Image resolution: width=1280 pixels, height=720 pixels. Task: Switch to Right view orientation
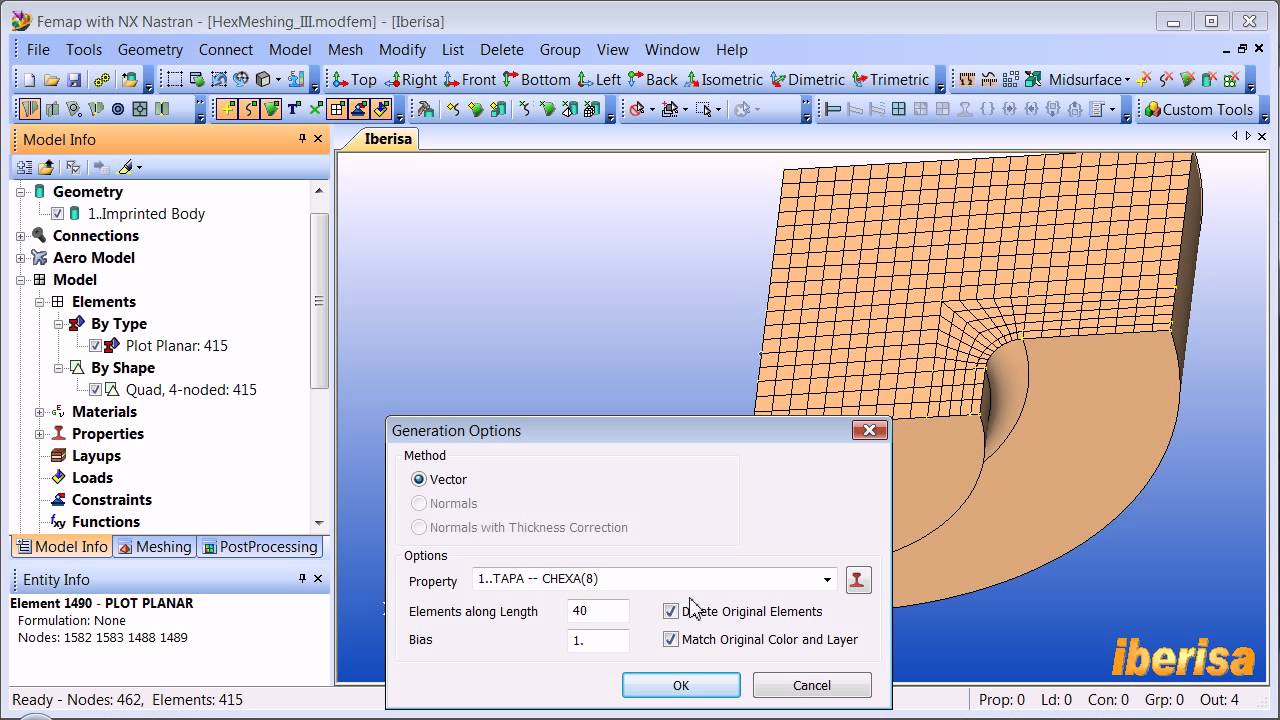410,80
